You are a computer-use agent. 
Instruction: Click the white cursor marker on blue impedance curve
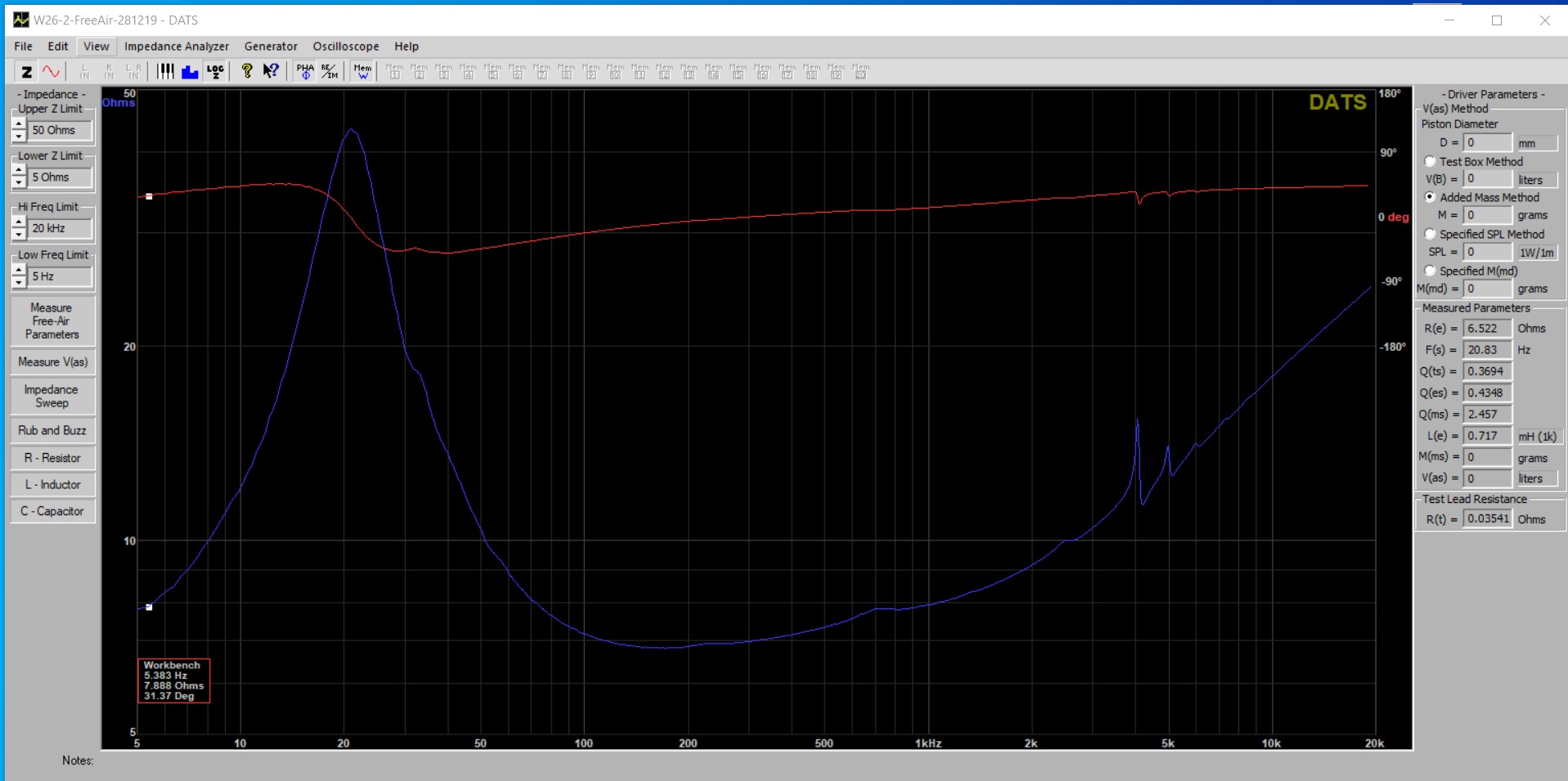[x=149, y=607]
